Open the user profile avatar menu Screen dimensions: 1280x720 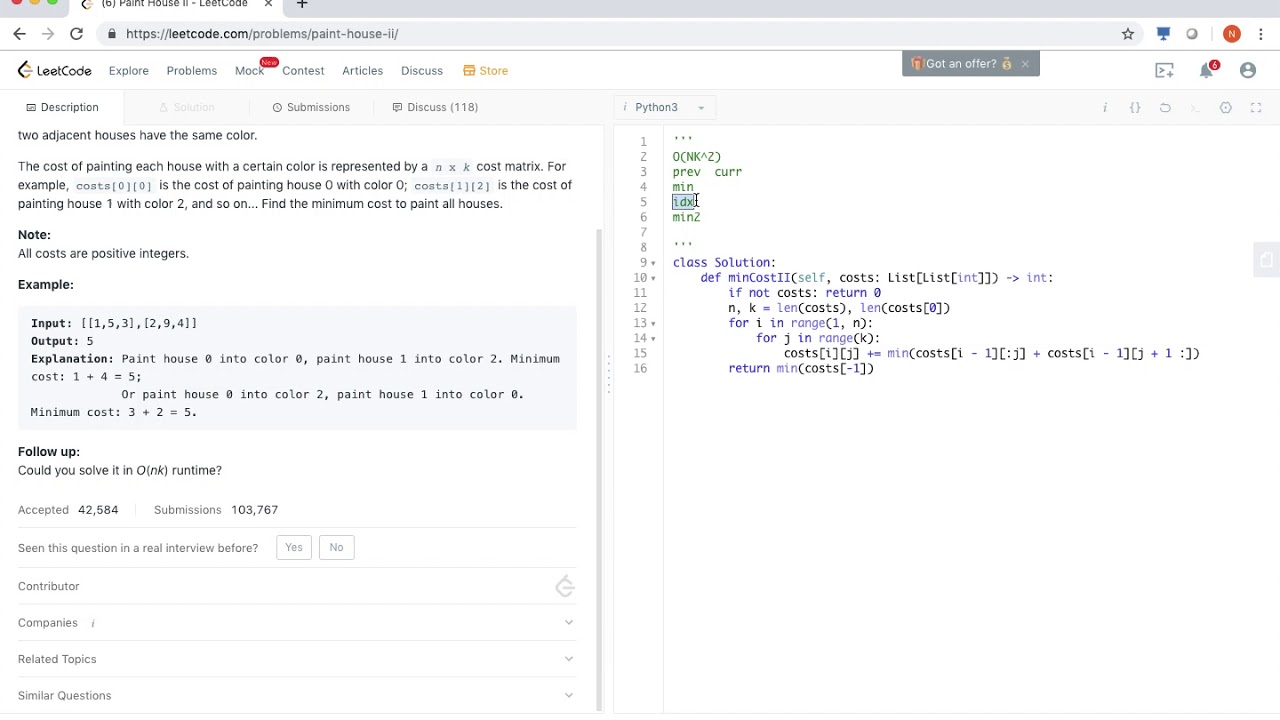1247,70
